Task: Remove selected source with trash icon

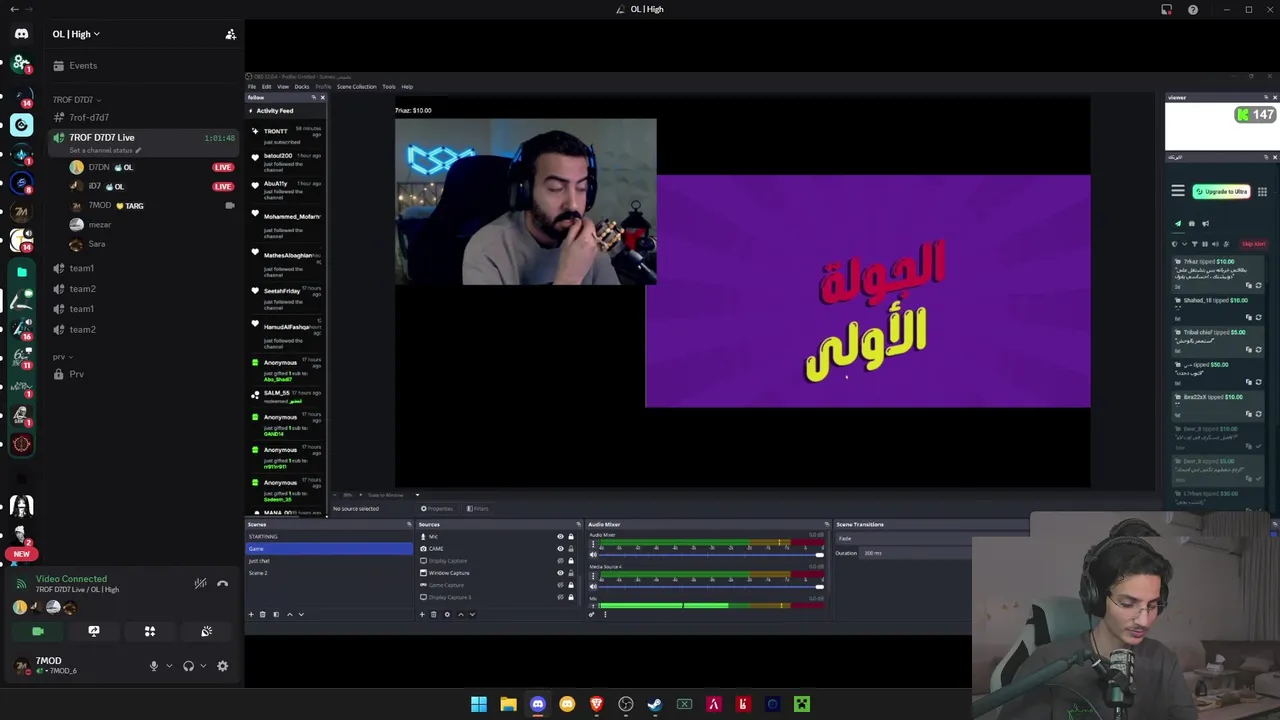Action: 434,614
